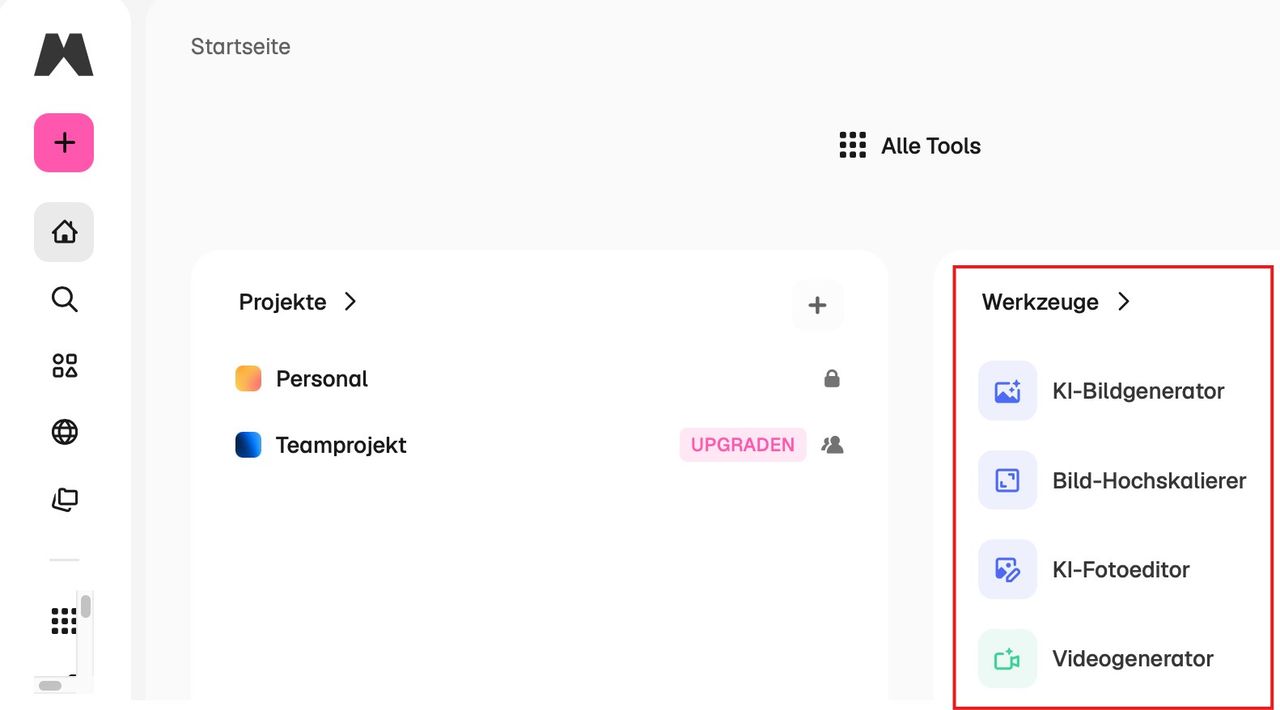Expand the Werkzeuge section chevron
Viewport: 1280px width, 710px height.
click(x=1124, y=301)
